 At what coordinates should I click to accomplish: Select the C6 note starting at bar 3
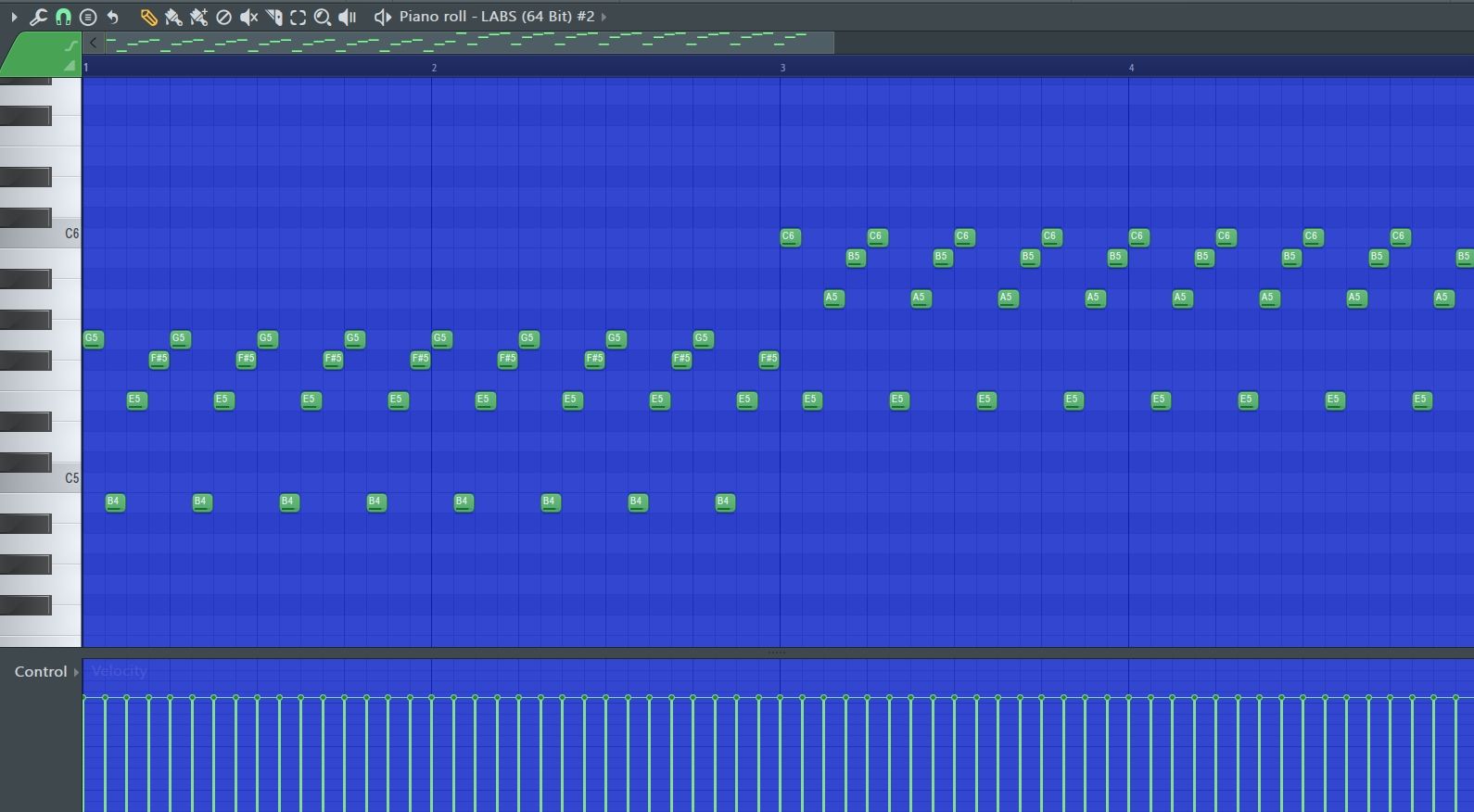tap(790, 237)
